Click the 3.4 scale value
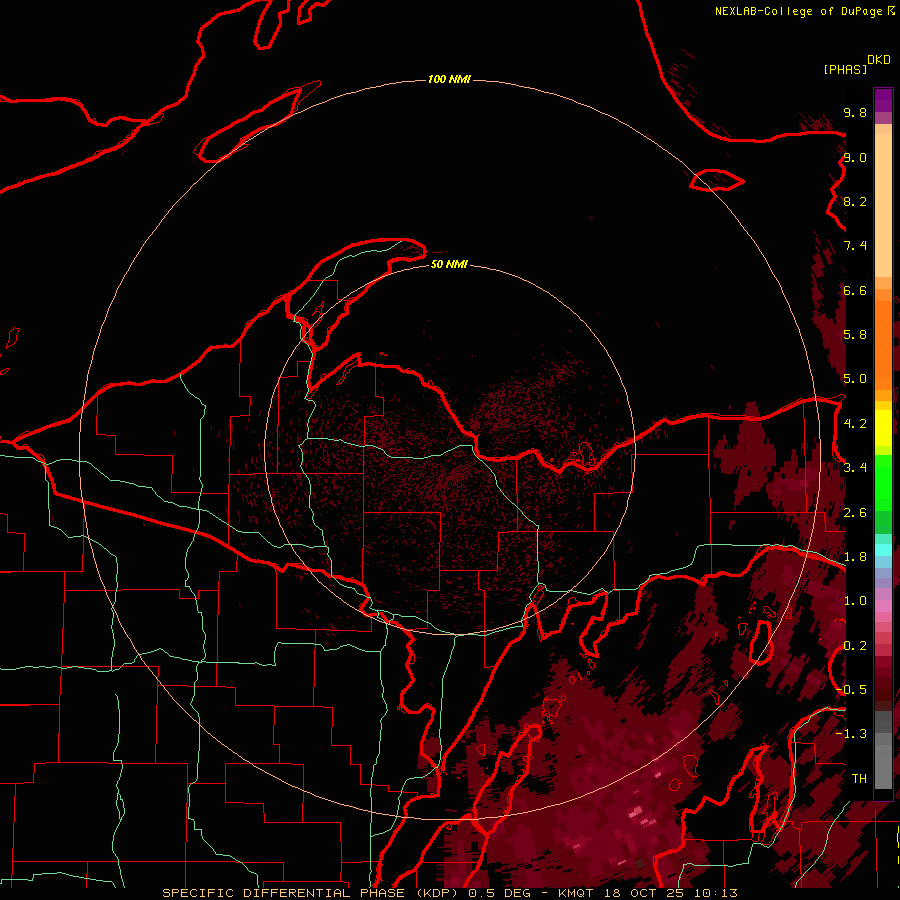Image resolution: width=900 pixels, height=900 pixels. [x=855, y=468]
